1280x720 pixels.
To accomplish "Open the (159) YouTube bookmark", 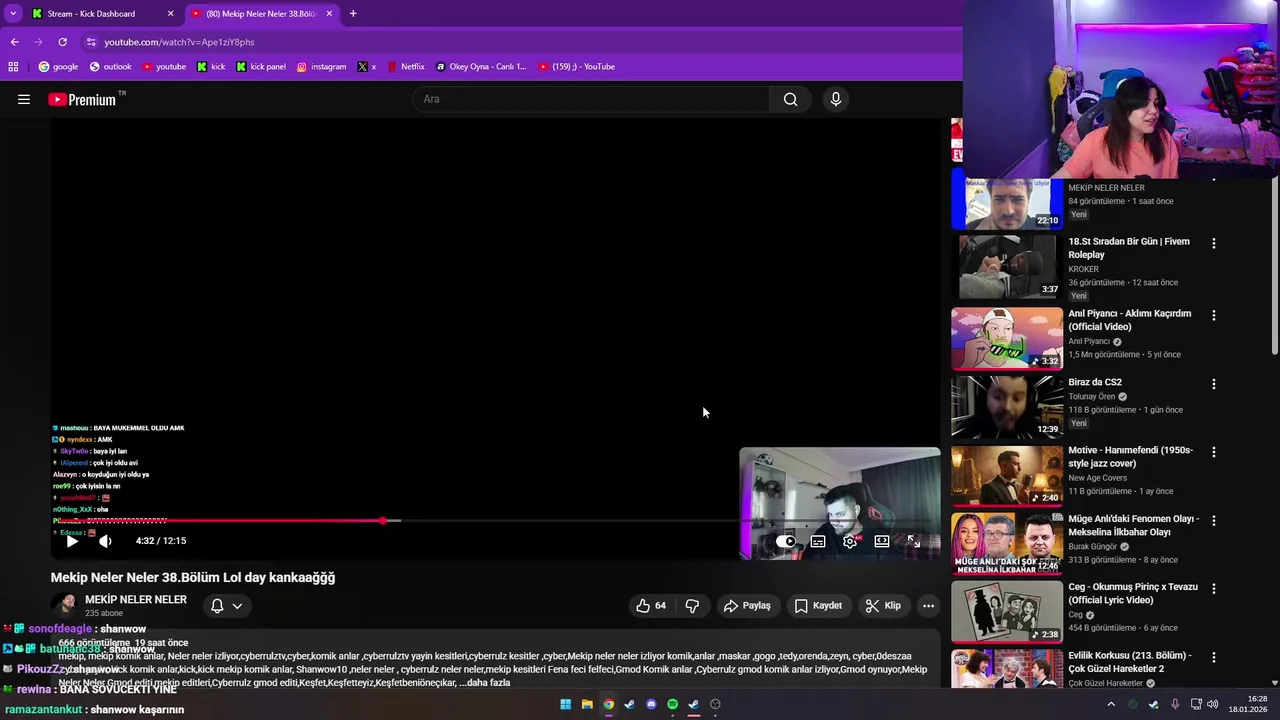I will pos(577,67).
